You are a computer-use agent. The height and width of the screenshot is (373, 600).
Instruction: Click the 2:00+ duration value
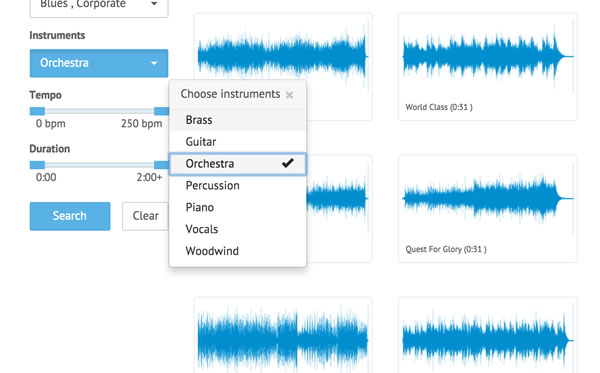(x=149, y=178)
